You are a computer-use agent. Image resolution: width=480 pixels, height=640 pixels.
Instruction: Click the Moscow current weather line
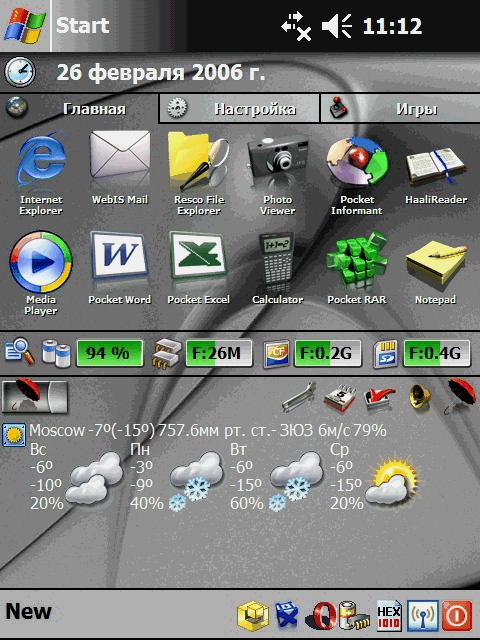[207, 431]
